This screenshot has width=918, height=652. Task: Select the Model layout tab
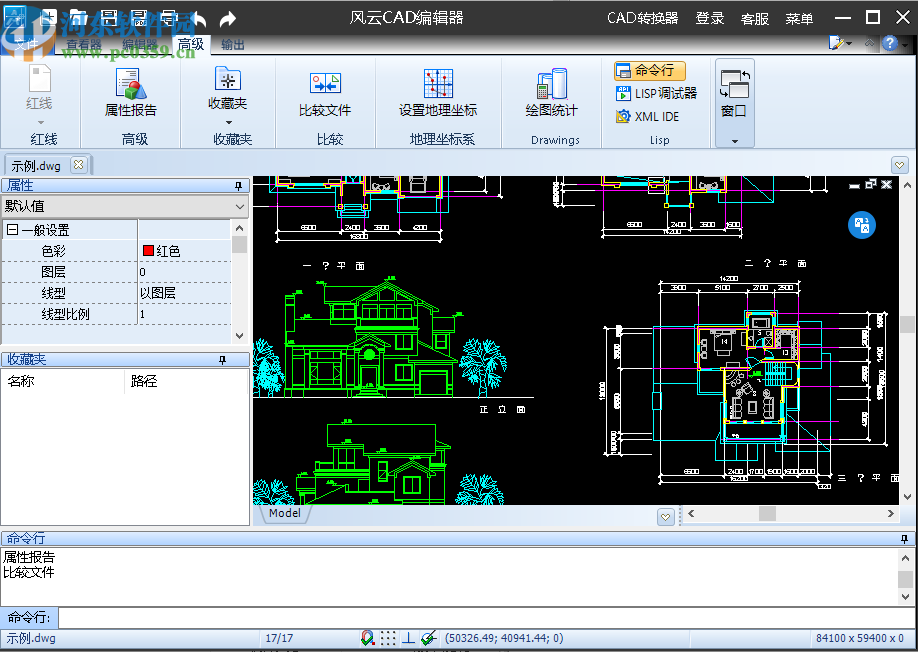click(x=285, y=513)
